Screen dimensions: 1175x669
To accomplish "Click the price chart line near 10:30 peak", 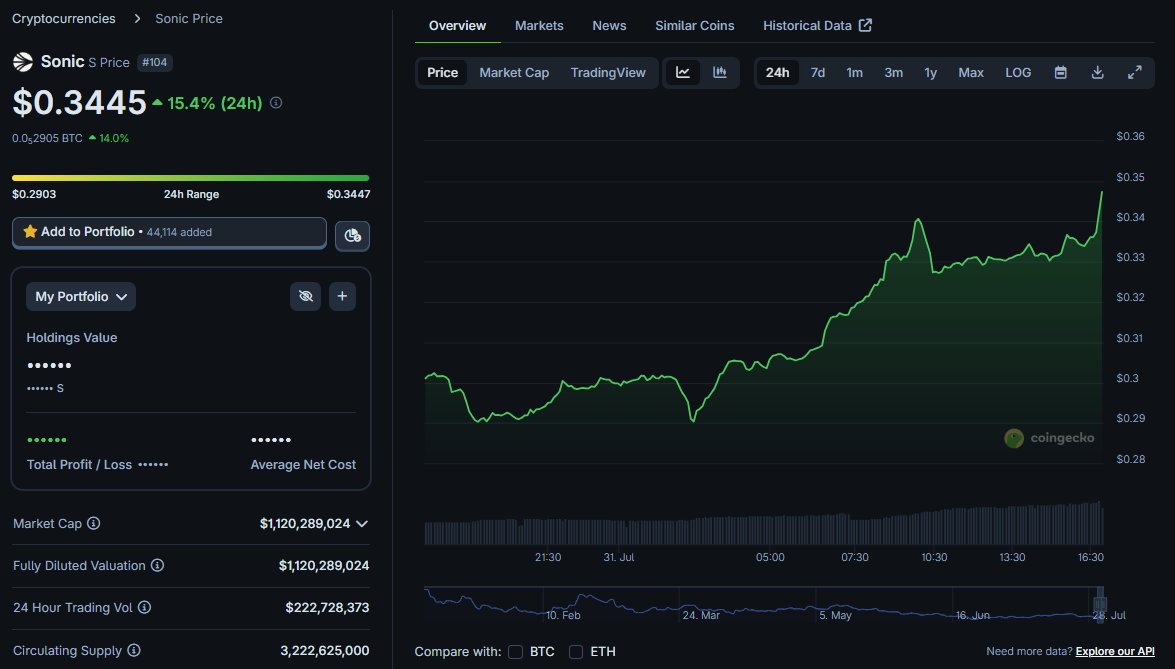I will [918, 220].
